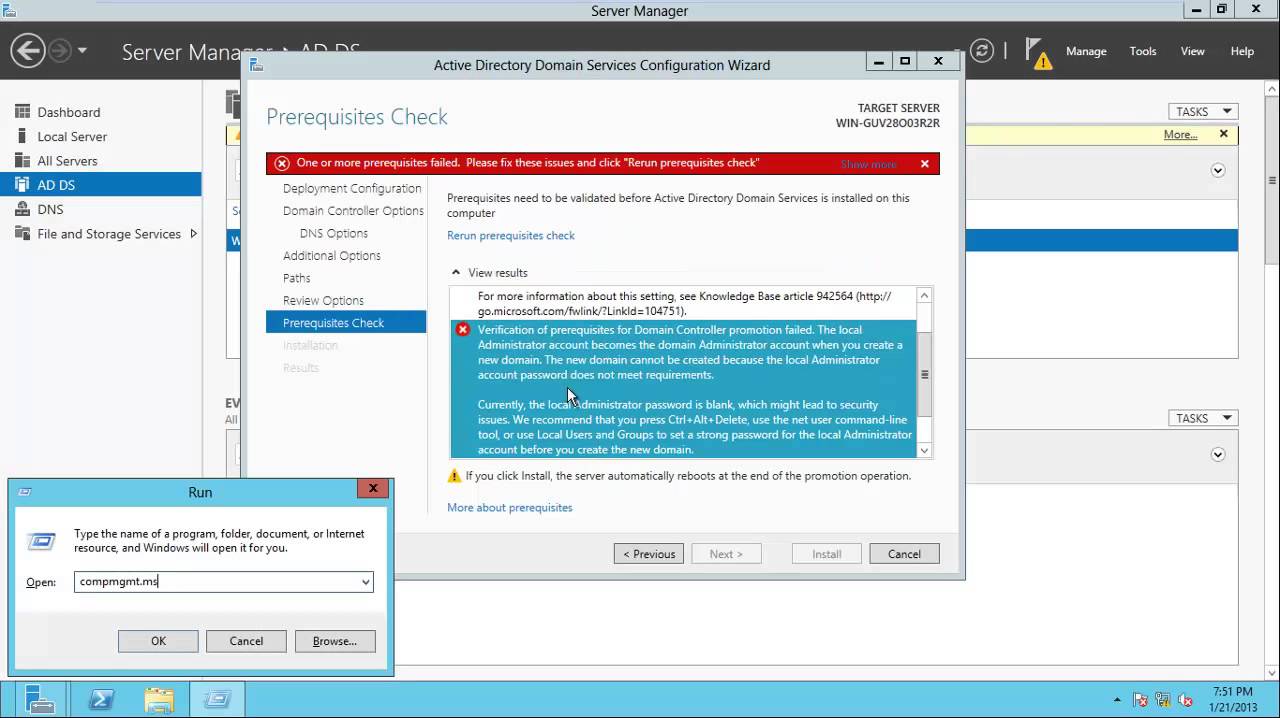Click Show more in red error banner

pyautogui.click(x=868, y=164)
